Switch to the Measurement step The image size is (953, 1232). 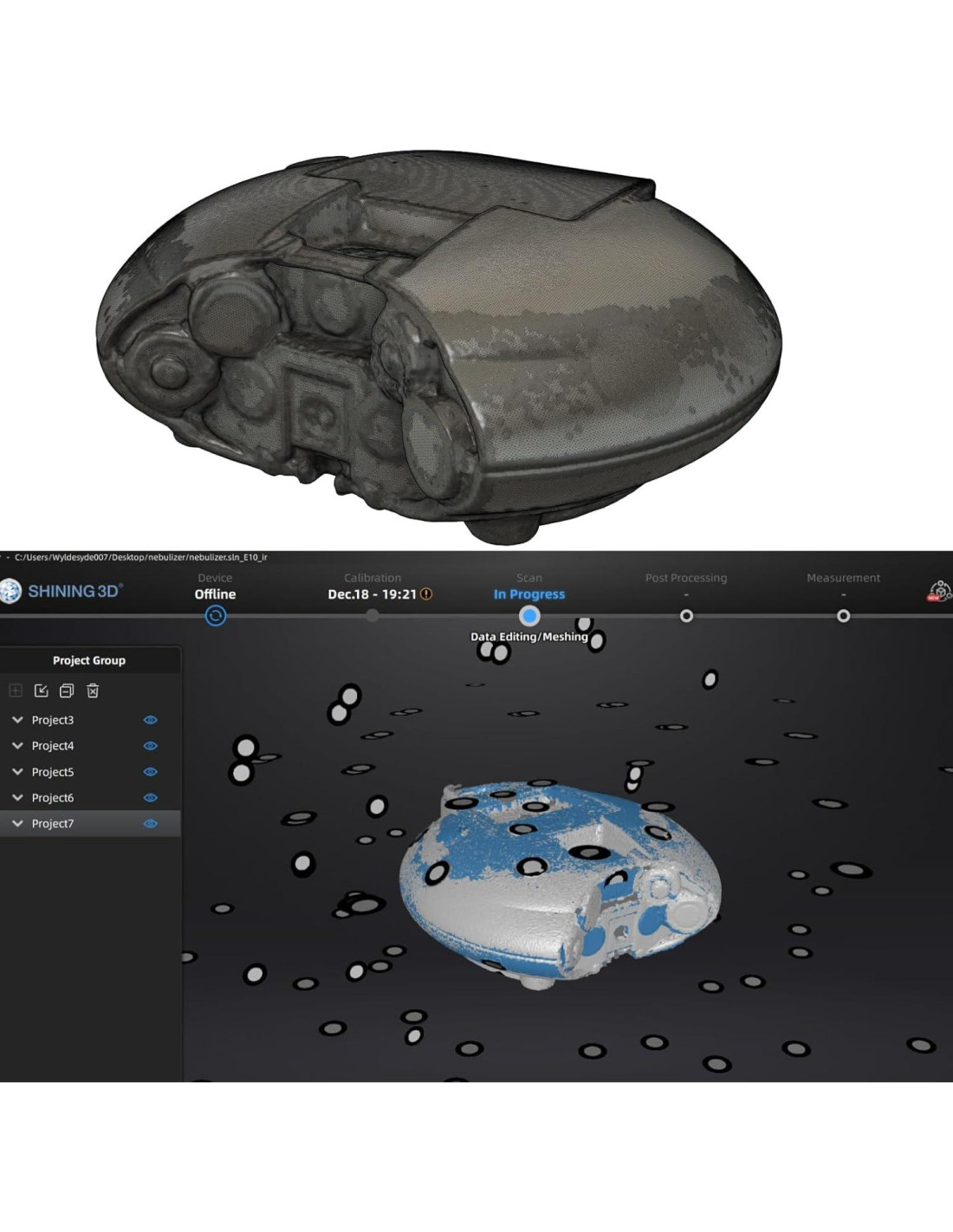[843, 616]
